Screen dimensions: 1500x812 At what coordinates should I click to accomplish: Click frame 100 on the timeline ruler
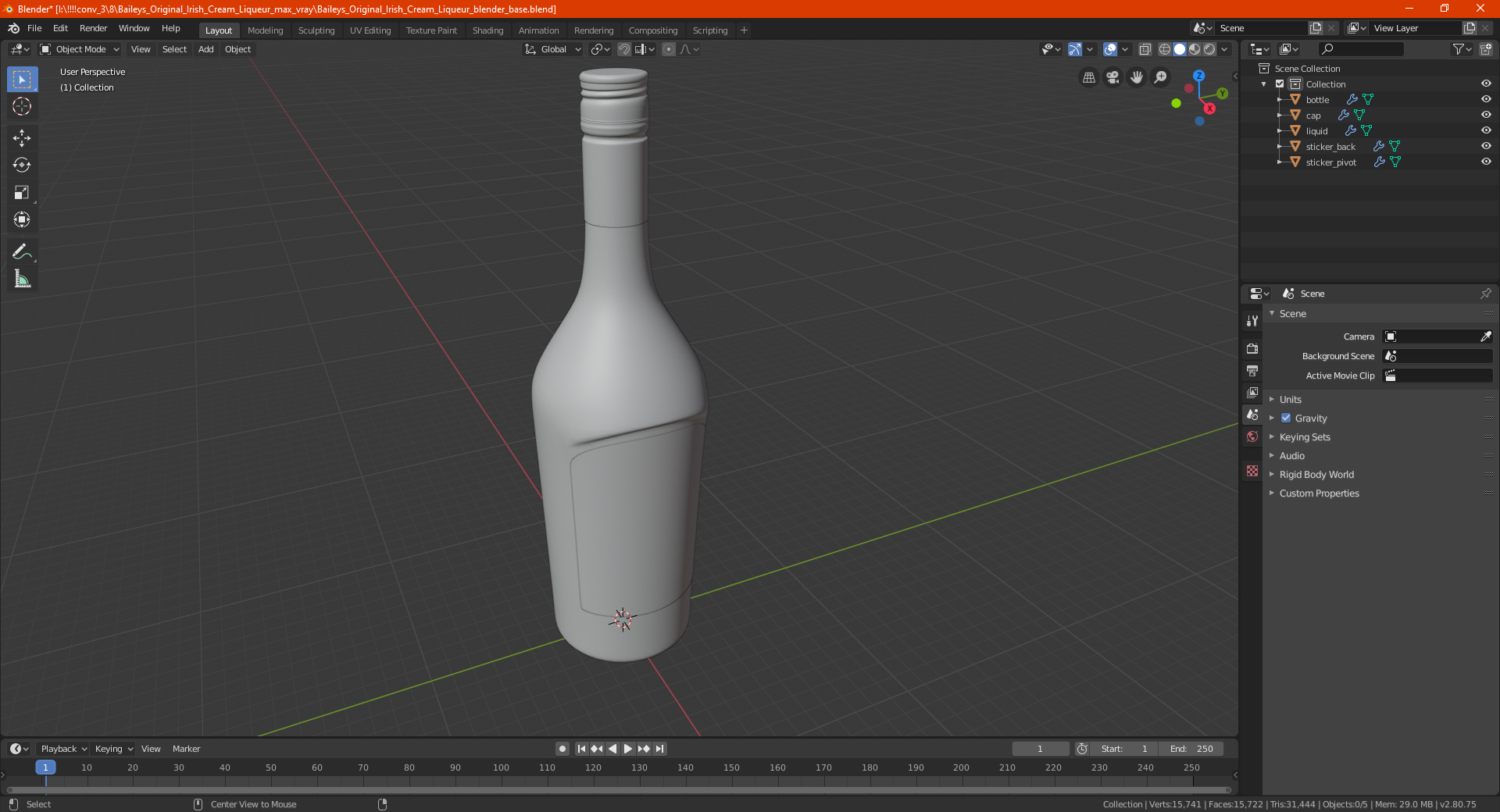(x=501, y=767)
